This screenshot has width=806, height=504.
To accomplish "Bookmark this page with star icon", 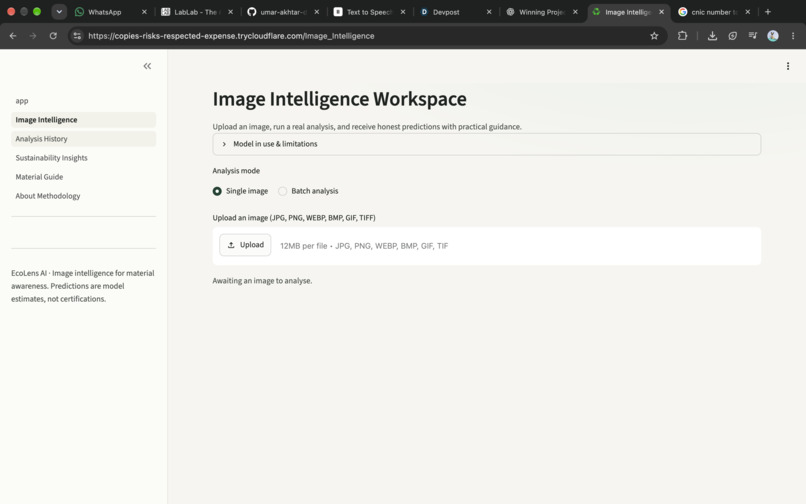I will point(654,36).
